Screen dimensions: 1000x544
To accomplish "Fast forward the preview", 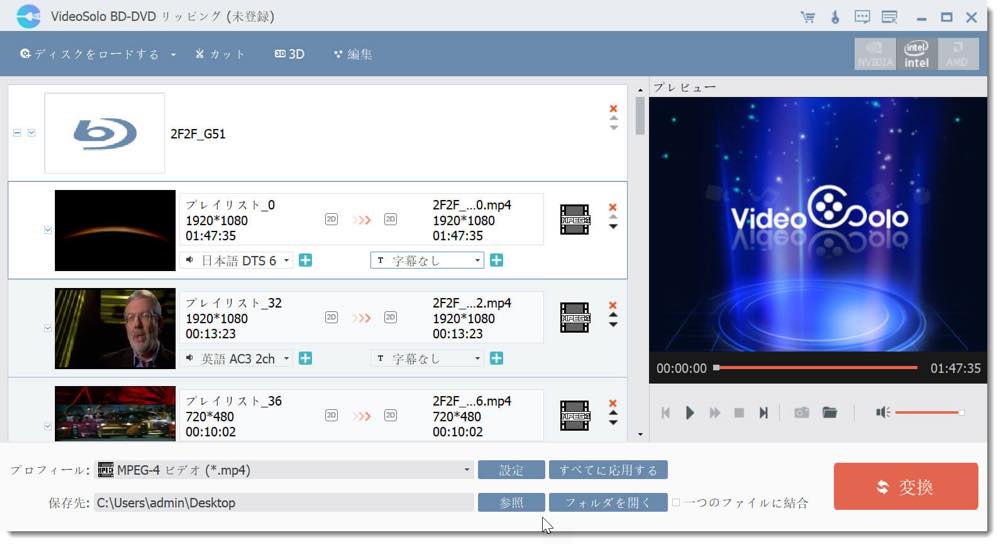I will (x=714, y=413).
